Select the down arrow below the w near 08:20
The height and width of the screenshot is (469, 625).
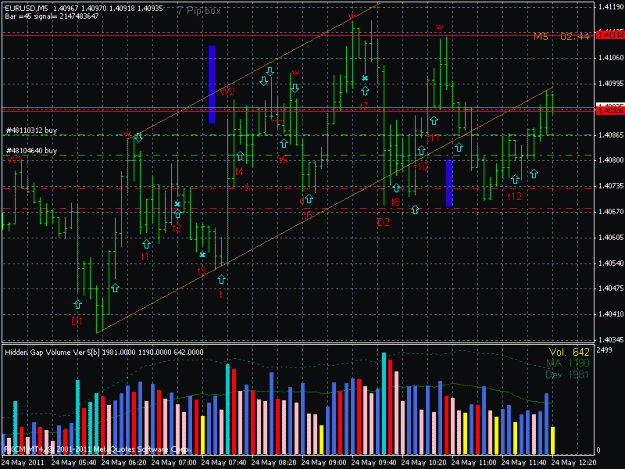295,88
